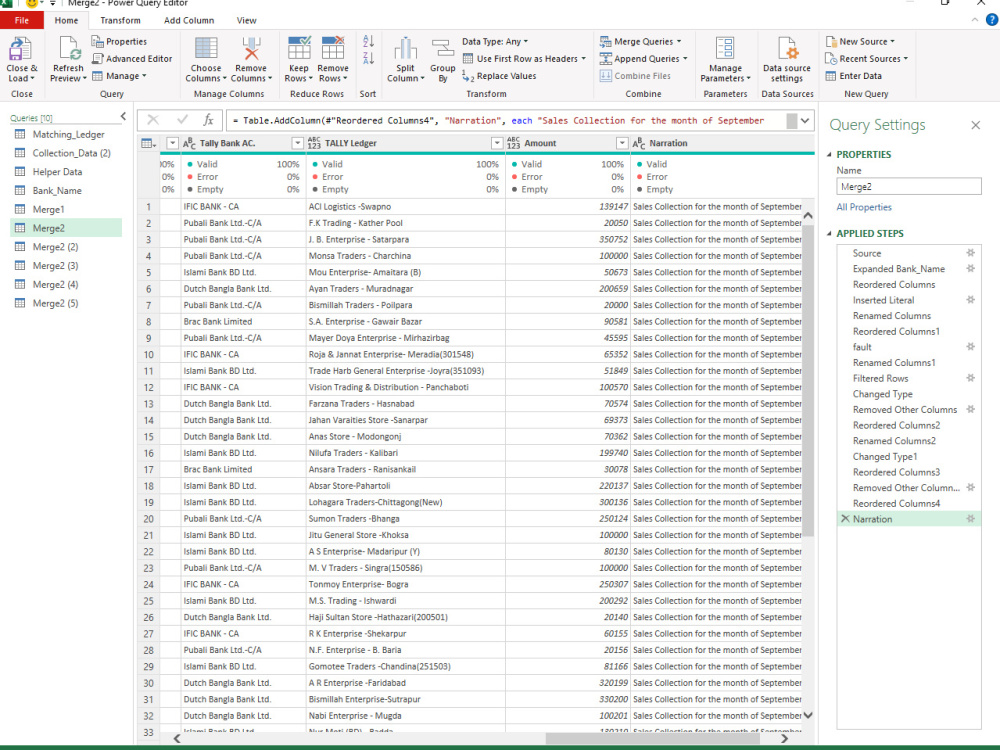Image resolution: width=1000 pixels, height=750 pixels.
Task: Sort ascending using the A-Z icon
Action: click(368, 41)
